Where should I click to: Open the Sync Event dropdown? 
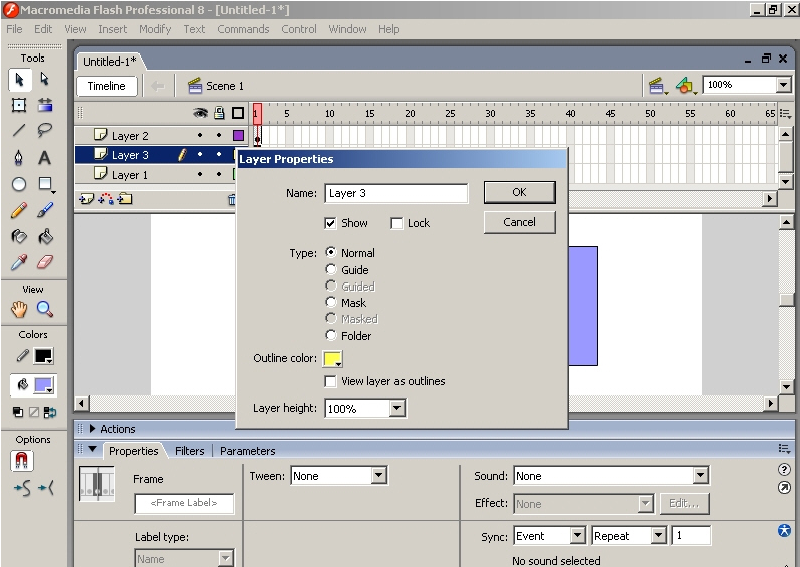[578, 535]
